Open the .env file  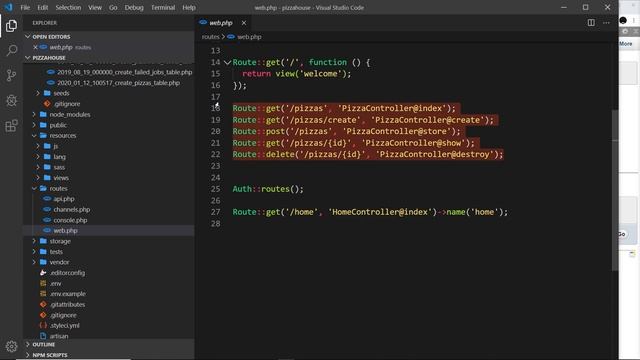(56, 284)
